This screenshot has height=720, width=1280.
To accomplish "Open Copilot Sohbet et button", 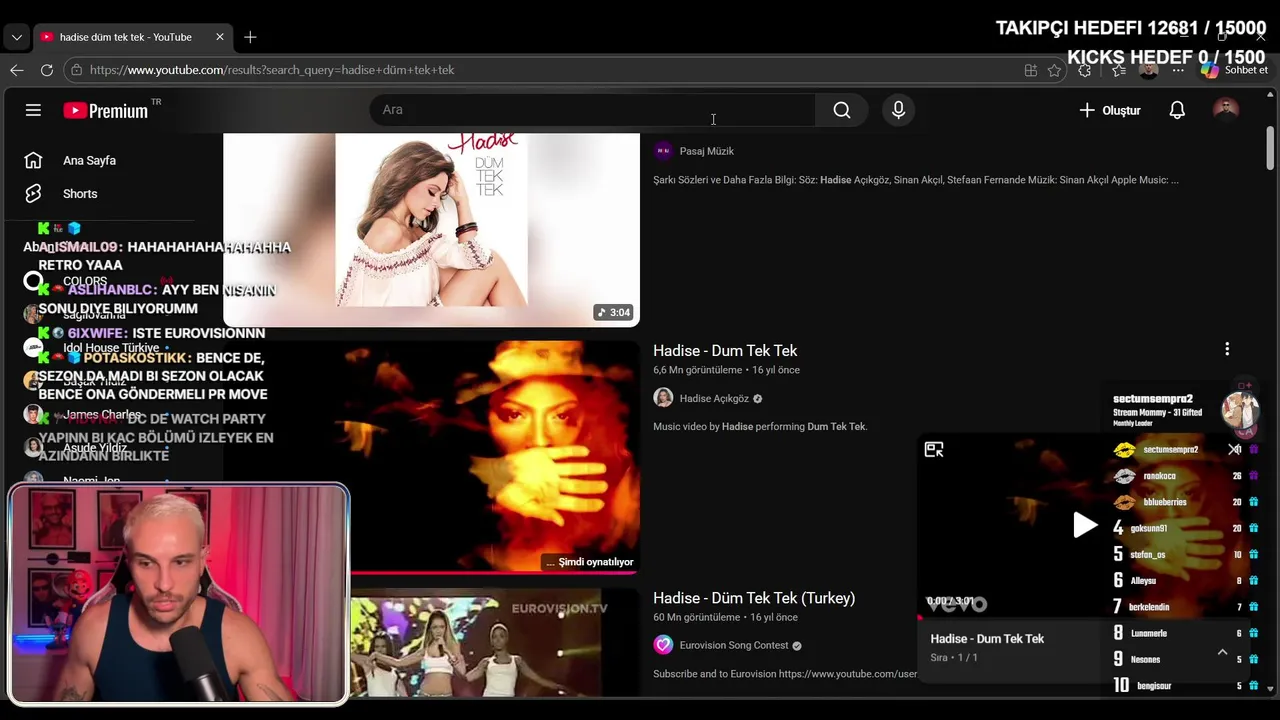I will point(1234,70).
